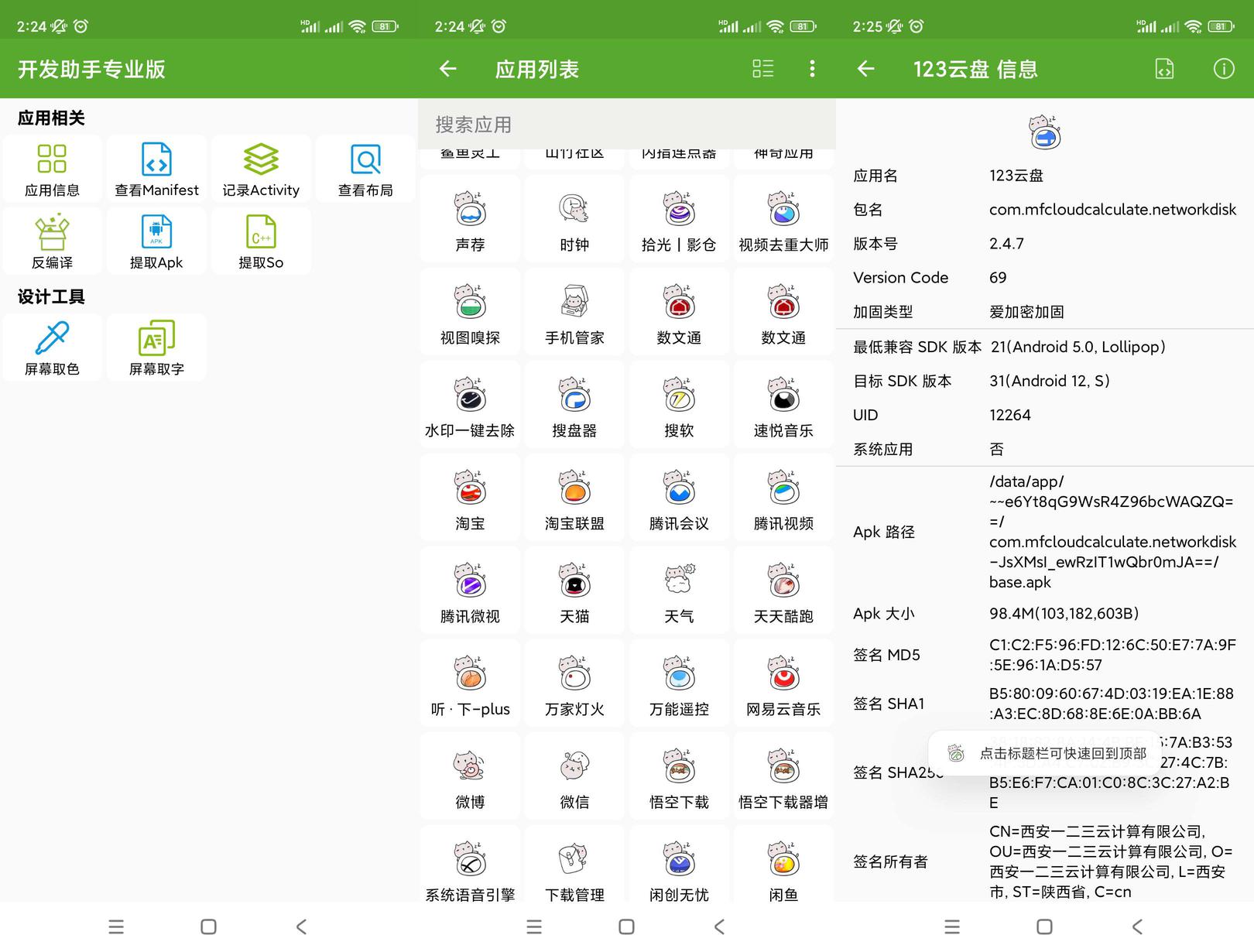Open the 记录Activity tool

[x=261, y=170]
